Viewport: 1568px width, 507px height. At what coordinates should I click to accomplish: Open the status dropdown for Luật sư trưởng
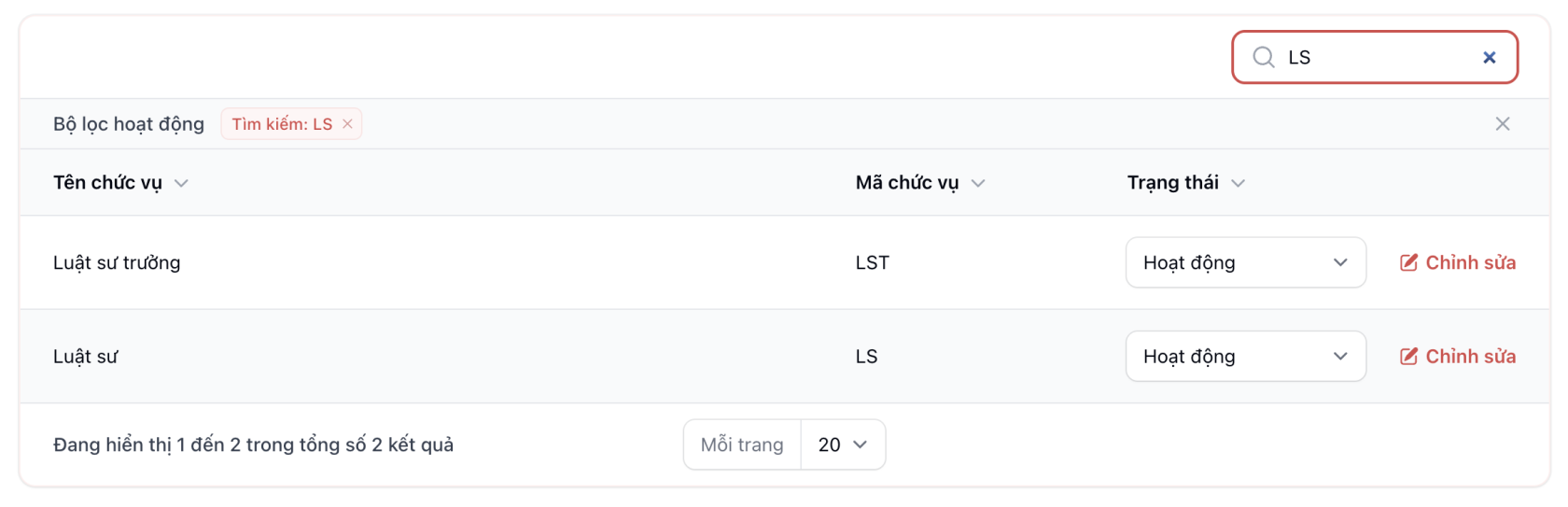click(1245, 262)
